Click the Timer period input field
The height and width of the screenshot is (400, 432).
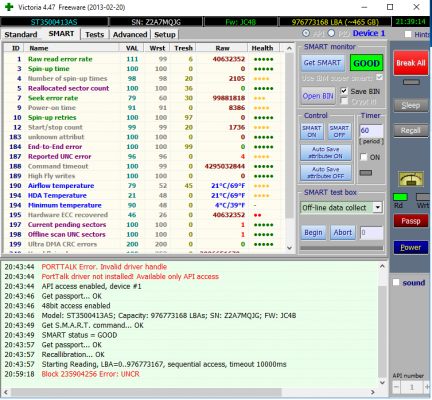click(371, 130)
